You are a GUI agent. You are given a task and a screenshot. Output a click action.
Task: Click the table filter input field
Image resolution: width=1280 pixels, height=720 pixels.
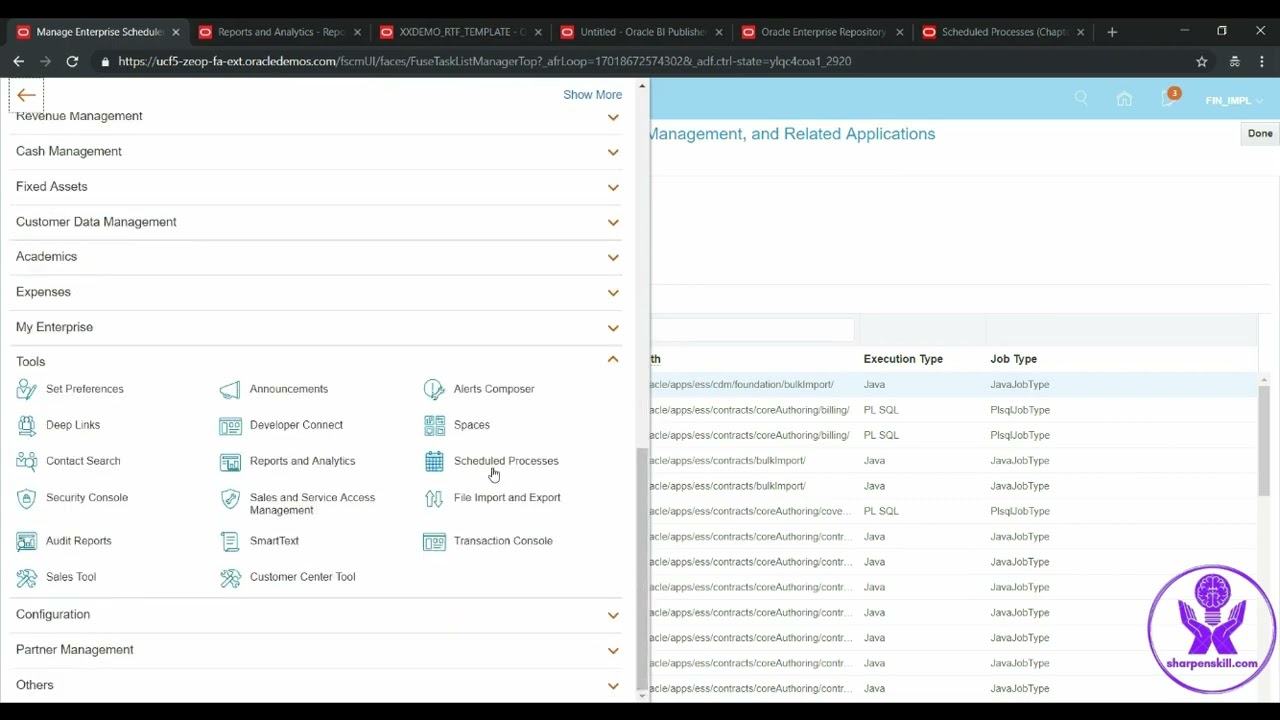pyautogui.click(x=752, y=329)
